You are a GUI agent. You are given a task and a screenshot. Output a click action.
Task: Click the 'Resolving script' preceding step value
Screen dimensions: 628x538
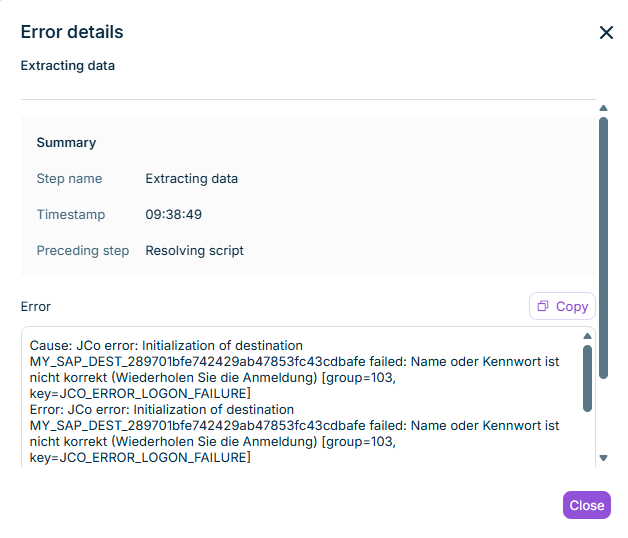pos(194,251)
